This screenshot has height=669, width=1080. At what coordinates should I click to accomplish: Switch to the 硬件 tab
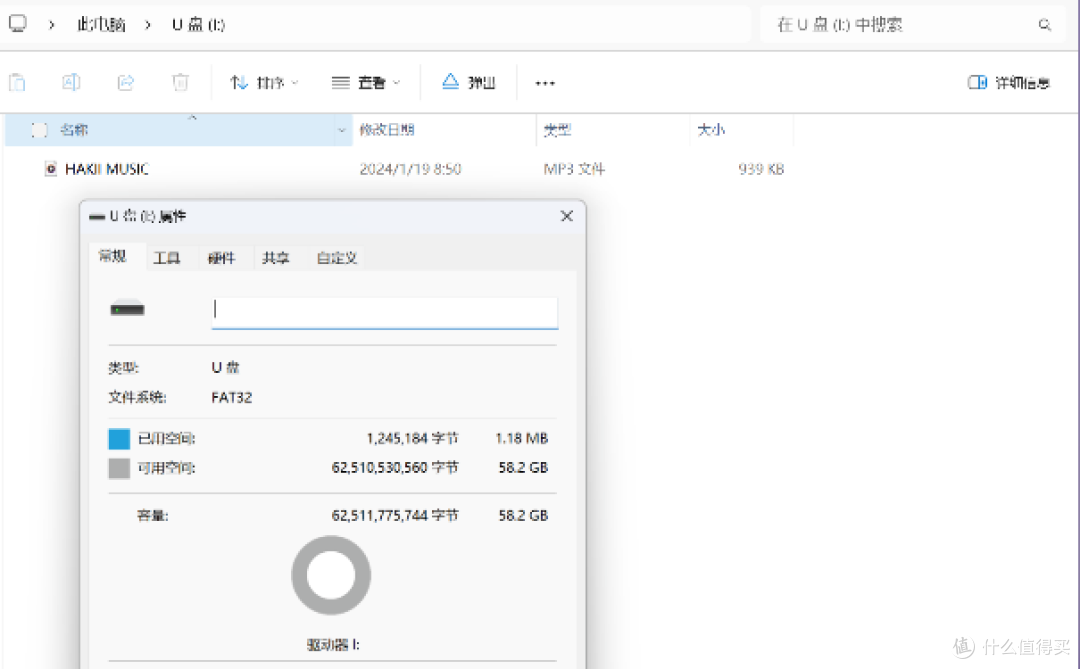click(x=221, y=258)
